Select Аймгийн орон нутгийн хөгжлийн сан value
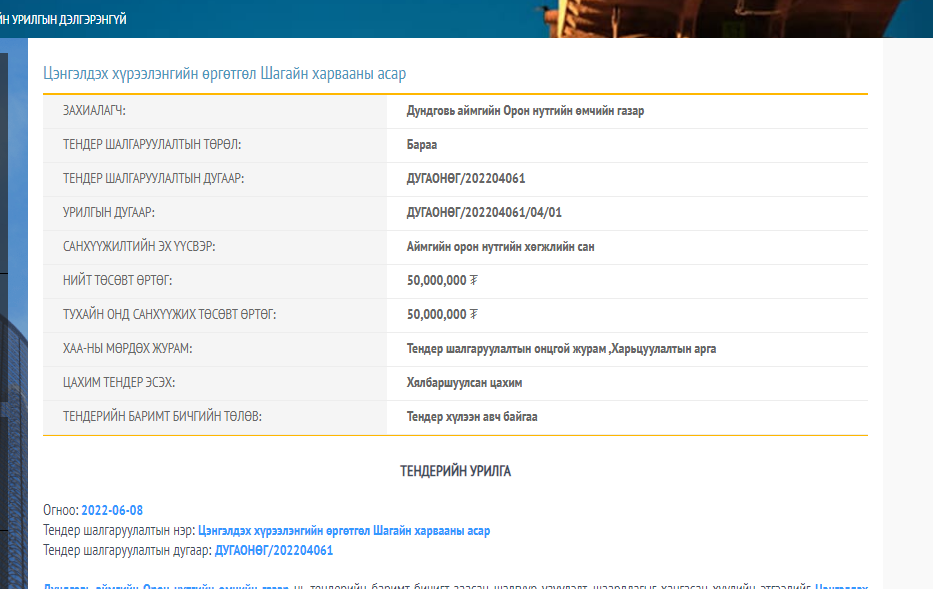933x589 pixels. 500,247
